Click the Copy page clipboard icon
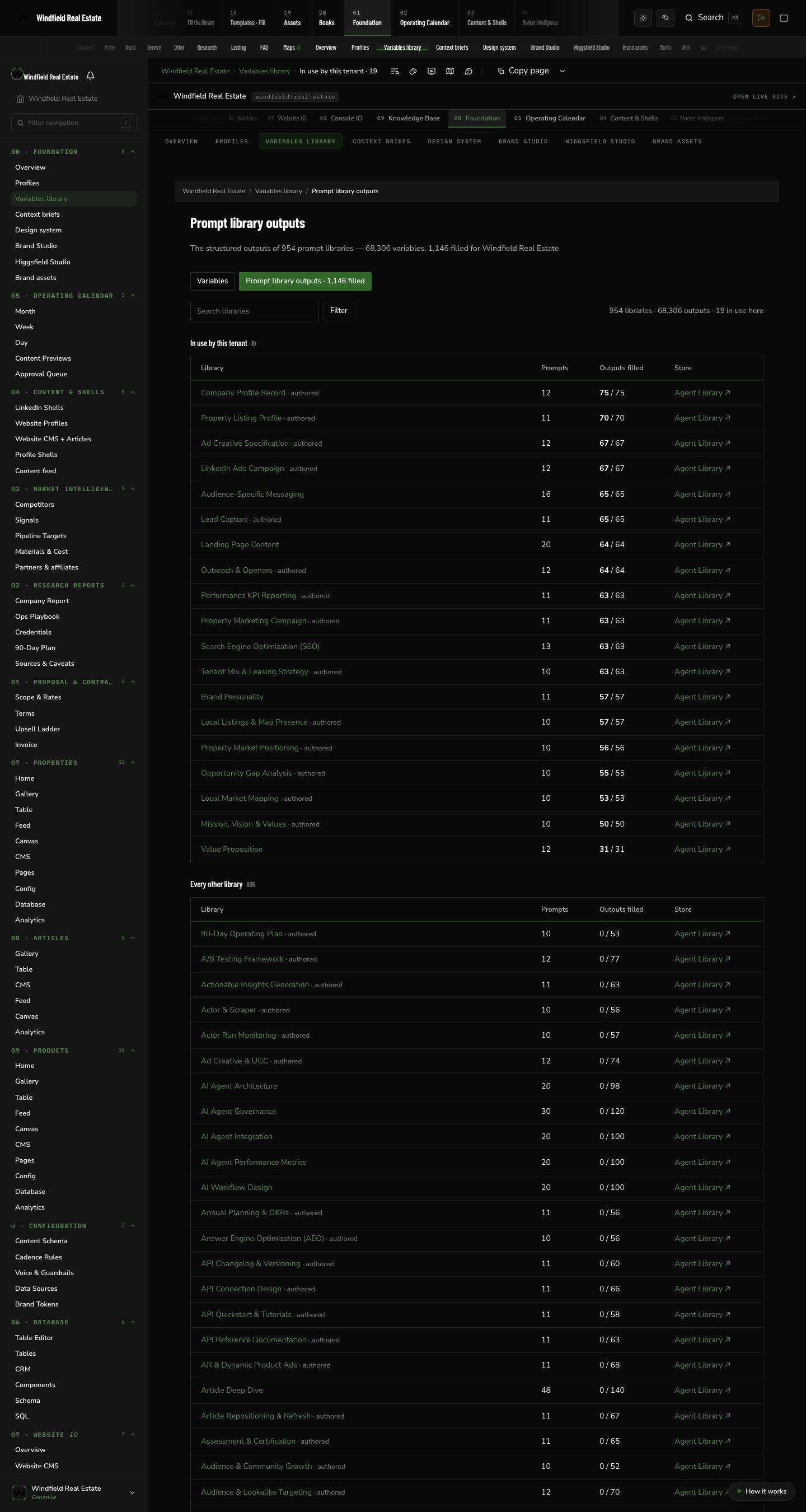 click(x=501, y=71)
